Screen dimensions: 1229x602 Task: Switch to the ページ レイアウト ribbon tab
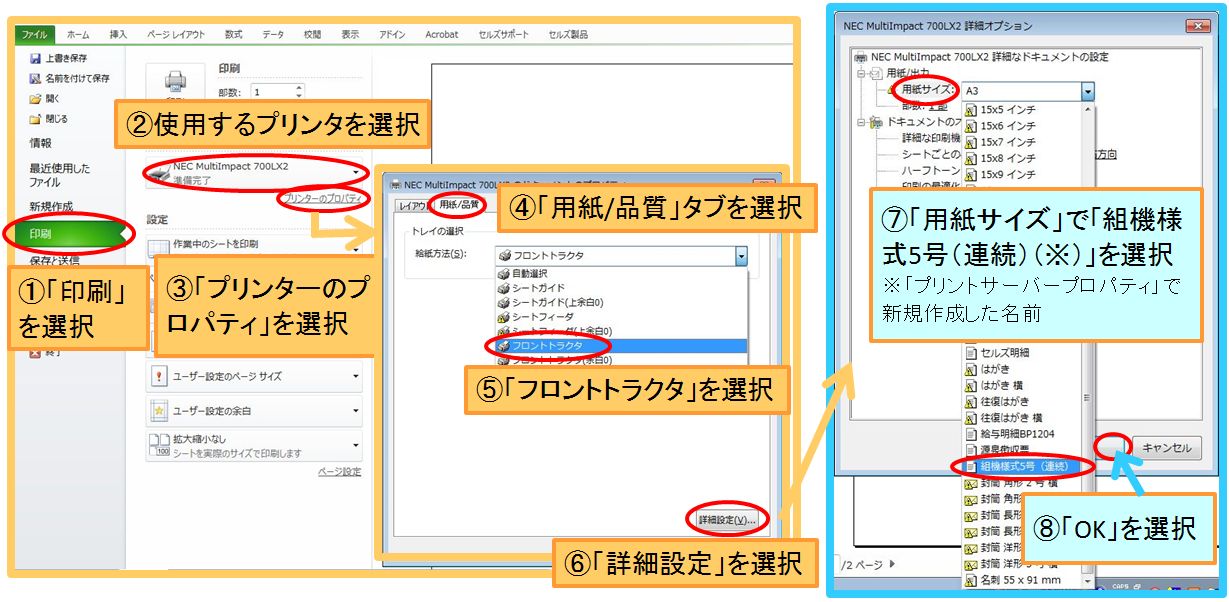pyautogui.click(x=176, y=35)
